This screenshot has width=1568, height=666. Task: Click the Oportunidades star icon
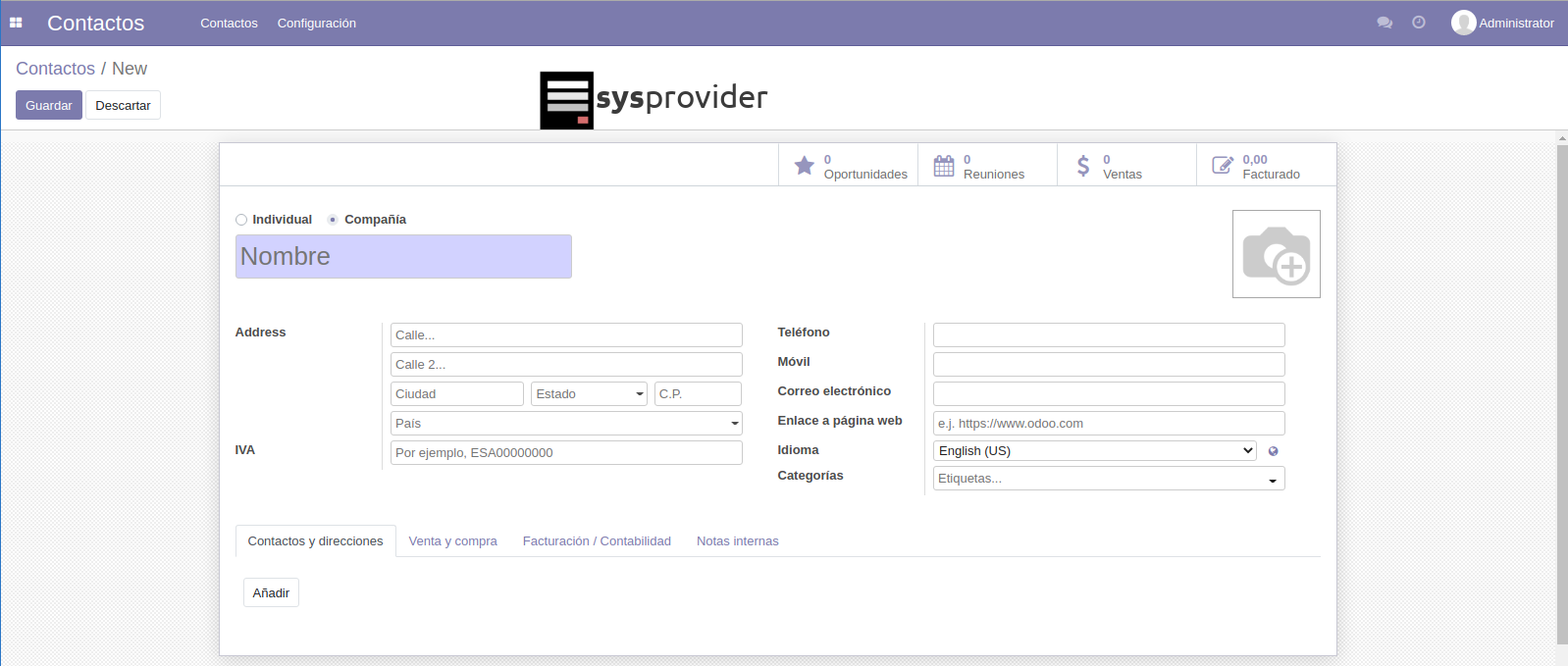click(x=805, y=166)
